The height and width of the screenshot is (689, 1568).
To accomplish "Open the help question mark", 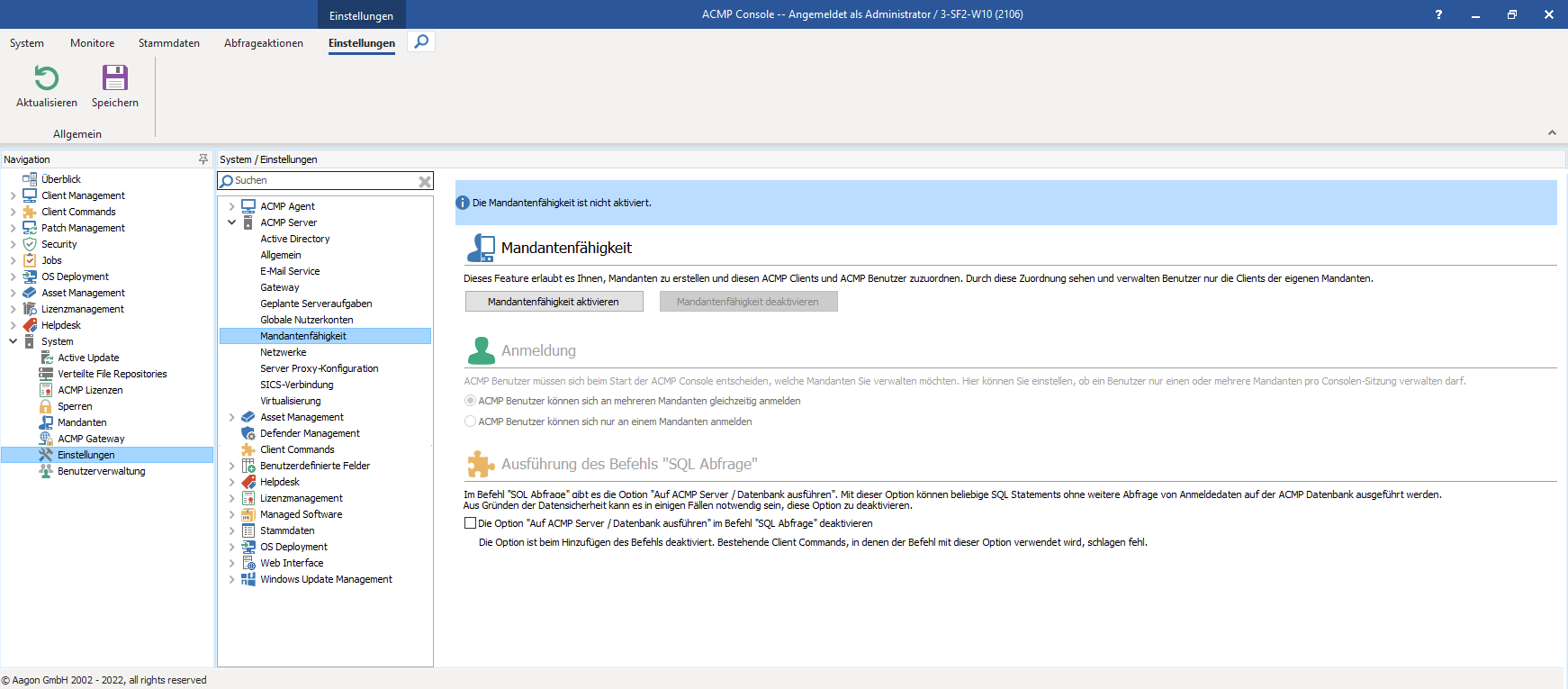I will click(1438, 14).
